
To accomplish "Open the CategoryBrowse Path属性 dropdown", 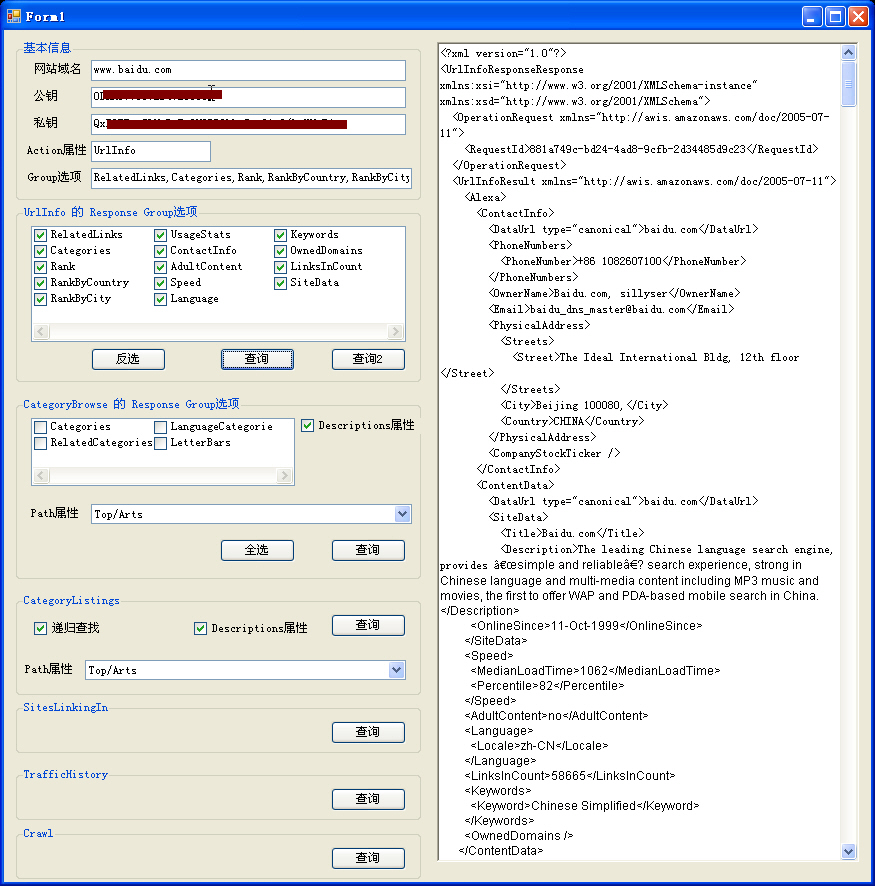I will tap(402, 514).
